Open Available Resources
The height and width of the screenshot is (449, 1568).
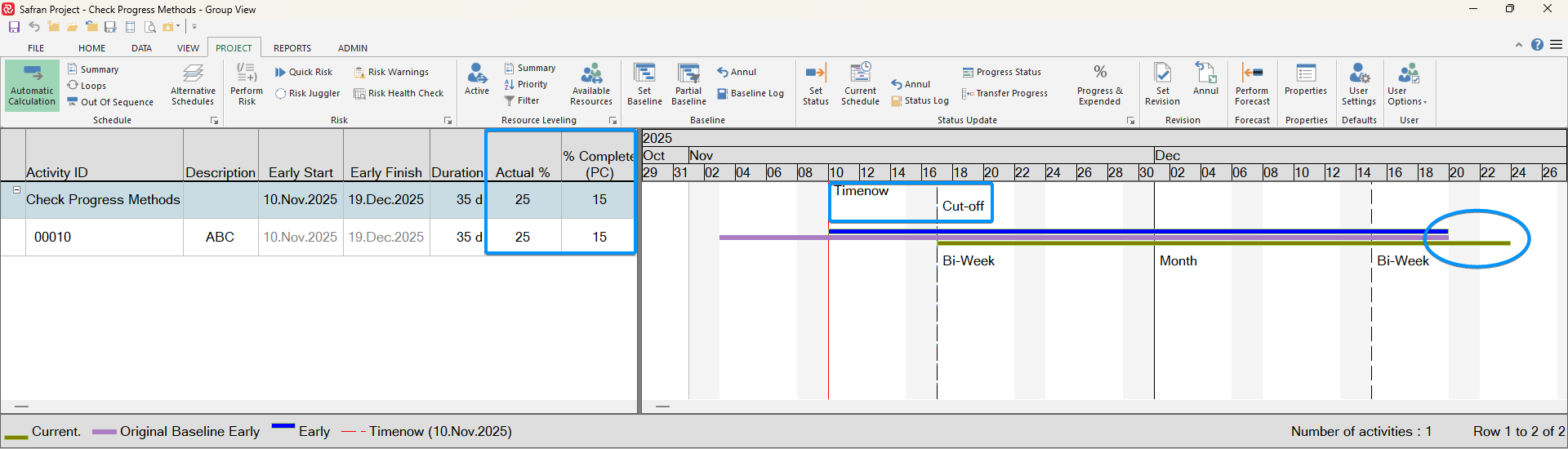coord(591,85)
